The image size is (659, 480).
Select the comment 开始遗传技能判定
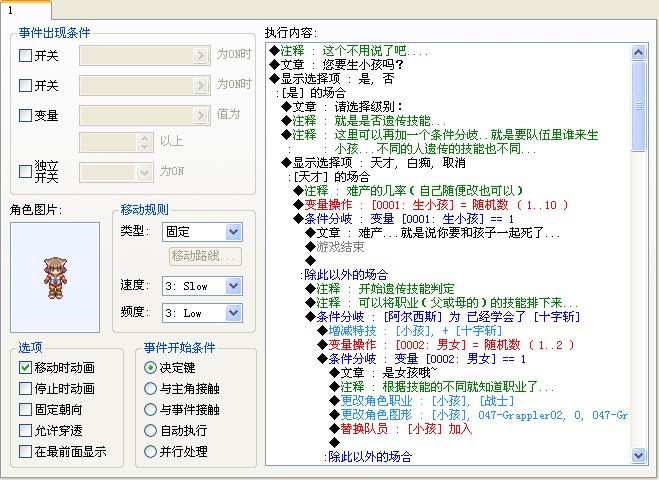[380, 289]
